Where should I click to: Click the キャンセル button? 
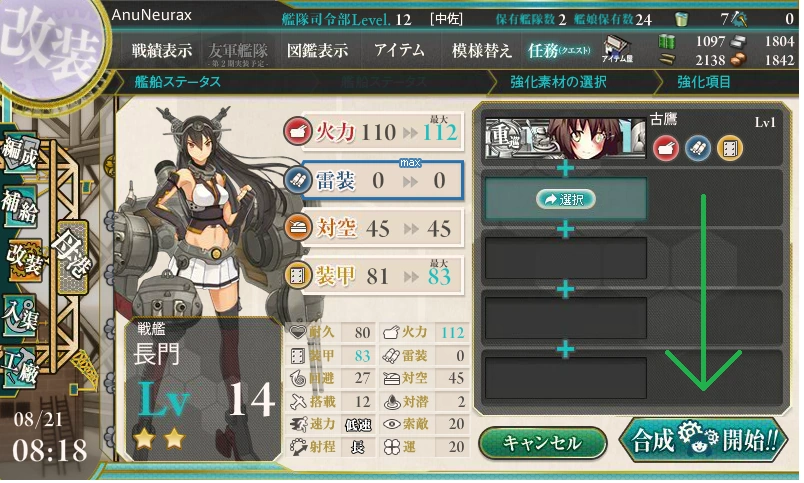tap(542, 443)
